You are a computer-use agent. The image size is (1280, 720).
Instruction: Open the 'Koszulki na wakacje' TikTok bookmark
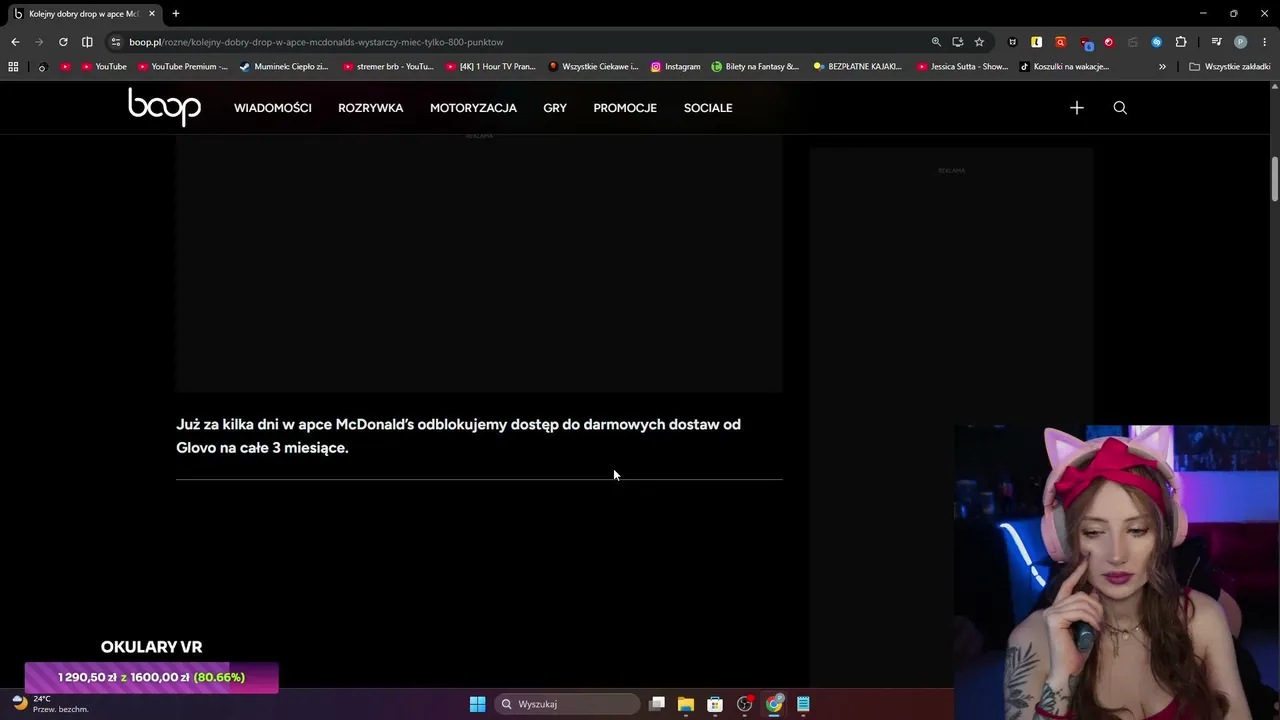pyautogui.click(x=1065, y=67)
